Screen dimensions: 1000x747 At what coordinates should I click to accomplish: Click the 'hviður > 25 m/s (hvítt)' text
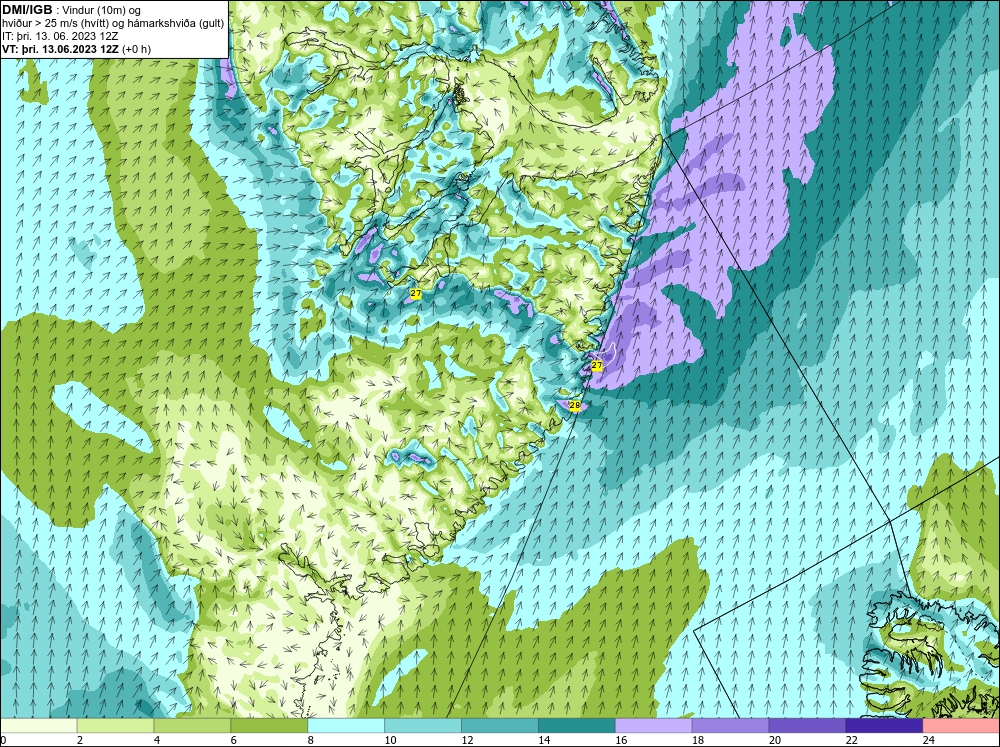[55, 24]
